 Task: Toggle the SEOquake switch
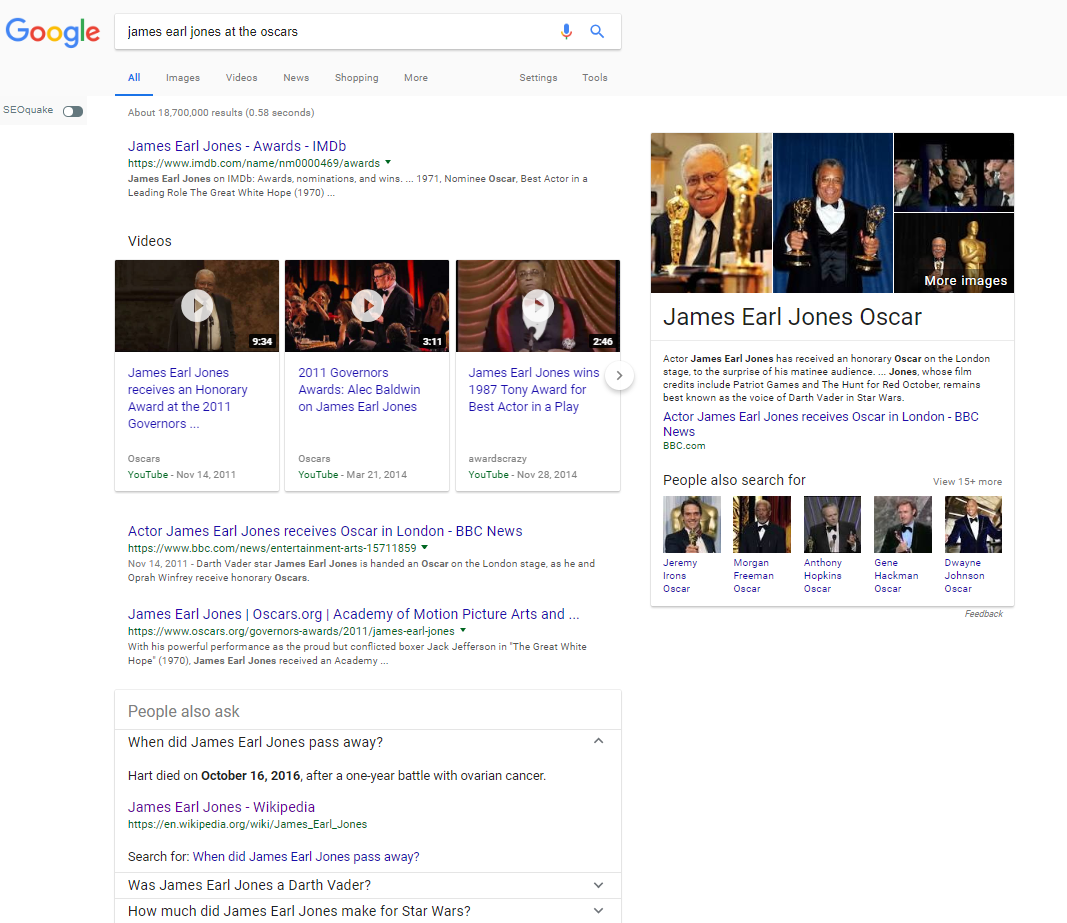(73, 111)
